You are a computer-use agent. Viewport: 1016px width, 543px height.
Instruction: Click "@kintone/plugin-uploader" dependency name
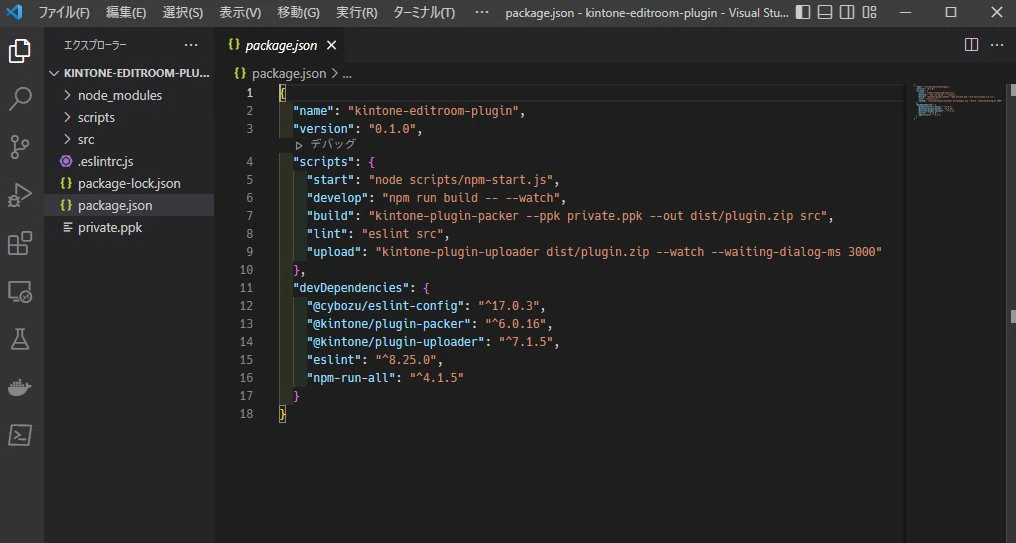pyautogui.click(x=396, y=342)
